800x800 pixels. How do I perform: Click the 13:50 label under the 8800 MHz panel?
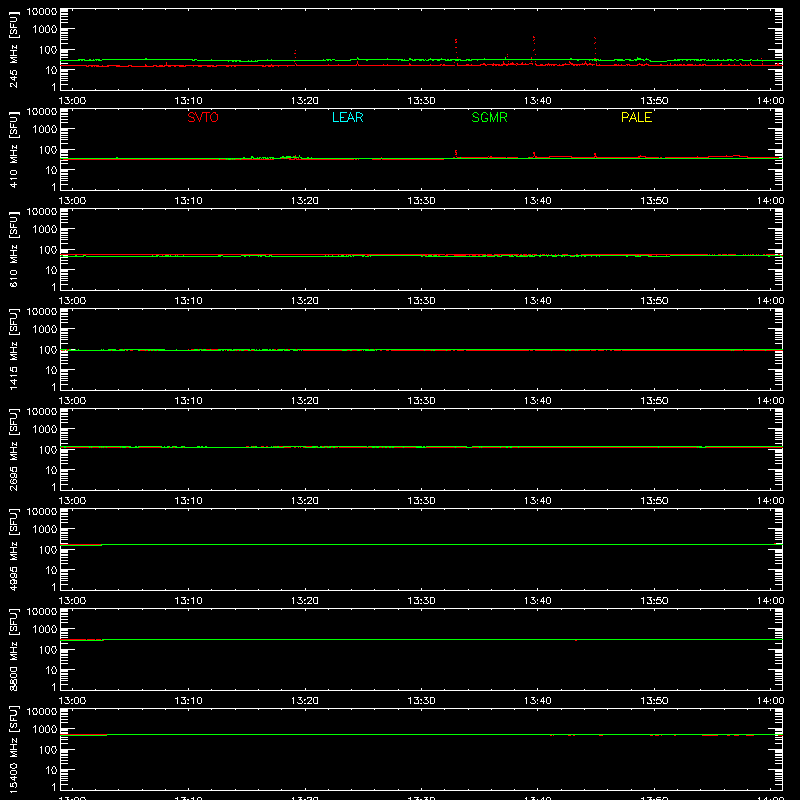coord(654,701)
